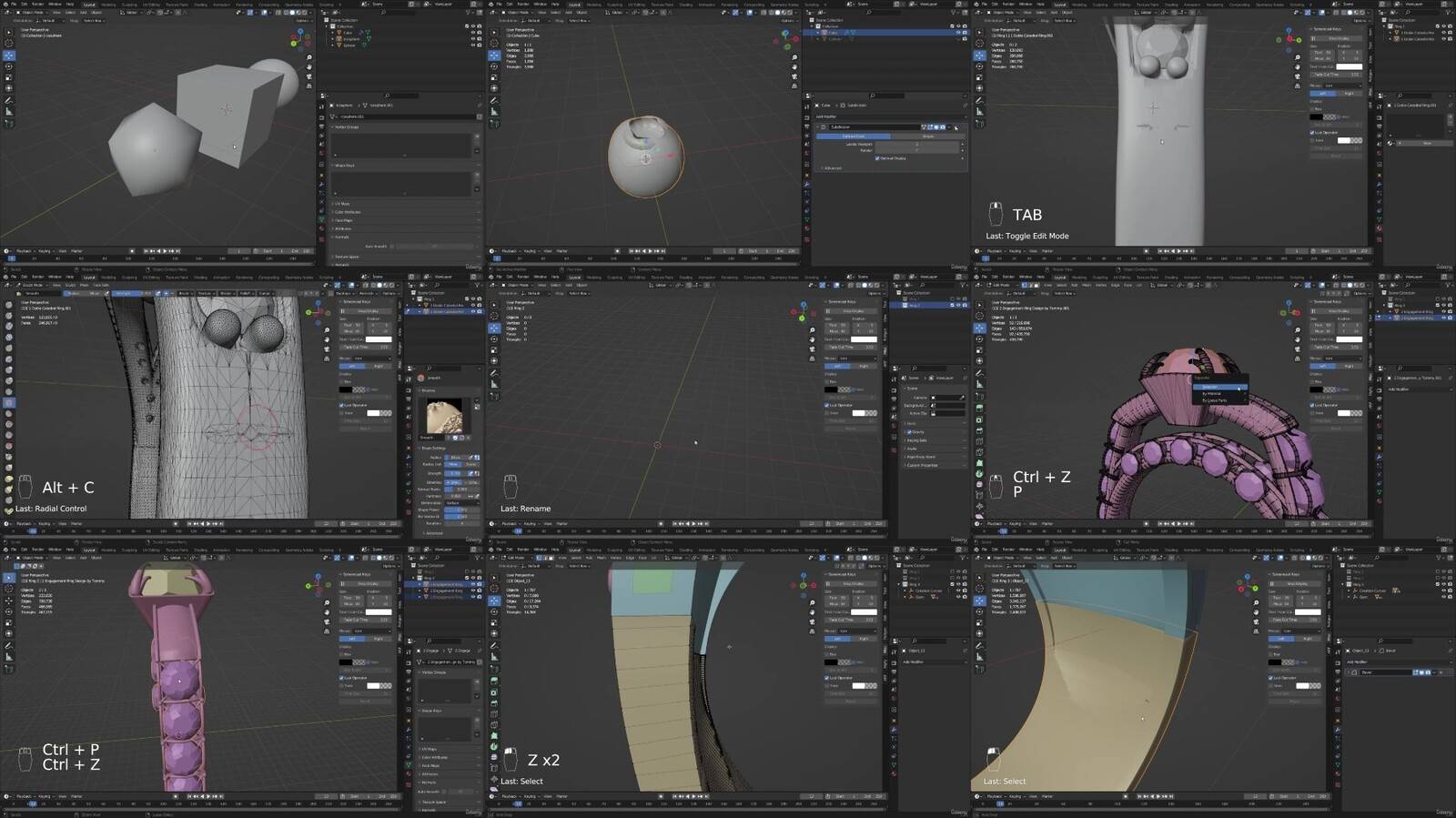Toggle Auto Smooth checkbox in cube-and-spheres properties

(x=391, y=247)
